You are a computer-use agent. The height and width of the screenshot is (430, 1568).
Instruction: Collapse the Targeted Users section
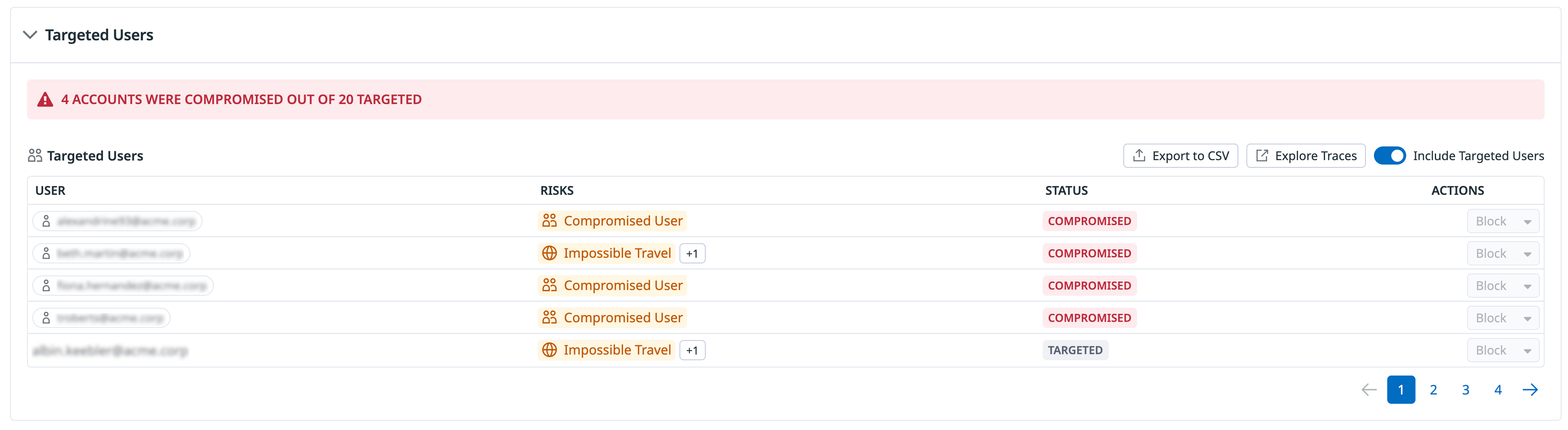[x=29, y=35]
